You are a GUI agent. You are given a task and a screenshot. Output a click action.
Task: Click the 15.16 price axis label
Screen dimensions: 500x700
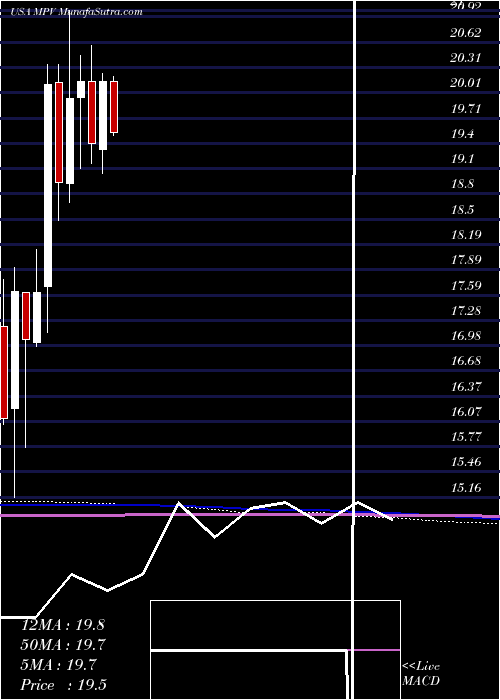[x=466, y=487]
